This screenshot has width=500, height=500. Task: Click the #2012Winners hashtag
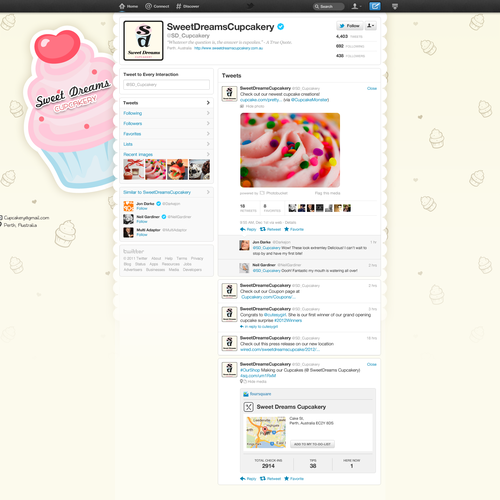point(288,320)
